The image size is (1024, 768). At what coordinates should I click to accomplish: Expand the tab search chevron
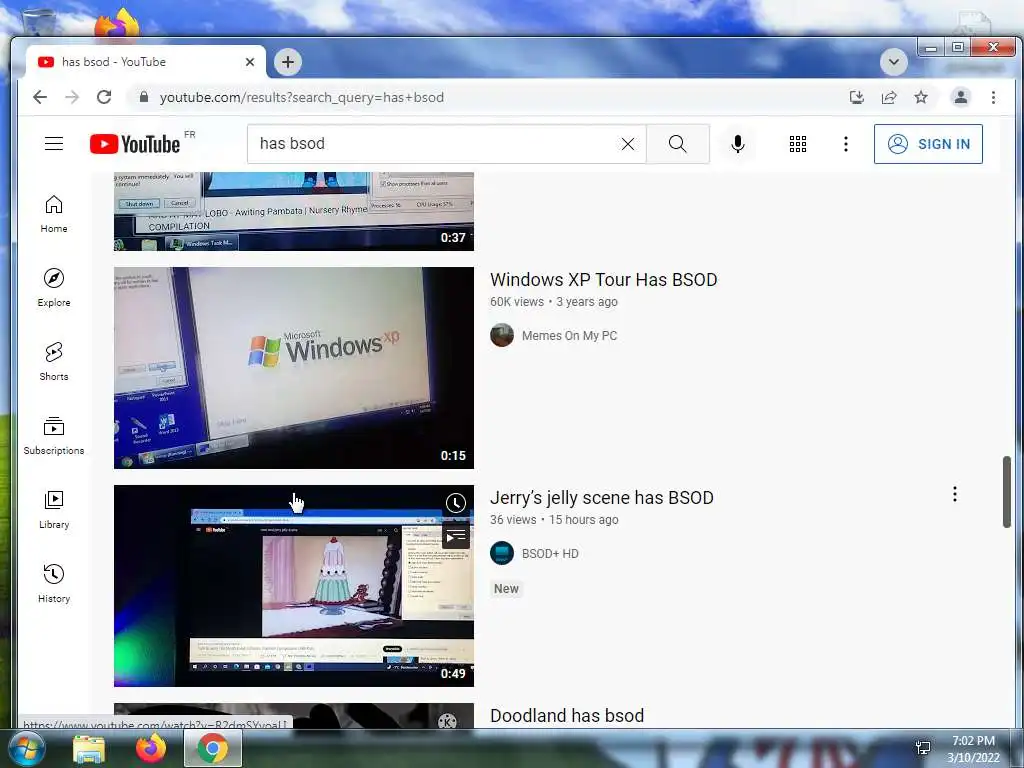(x=893, y=62)
